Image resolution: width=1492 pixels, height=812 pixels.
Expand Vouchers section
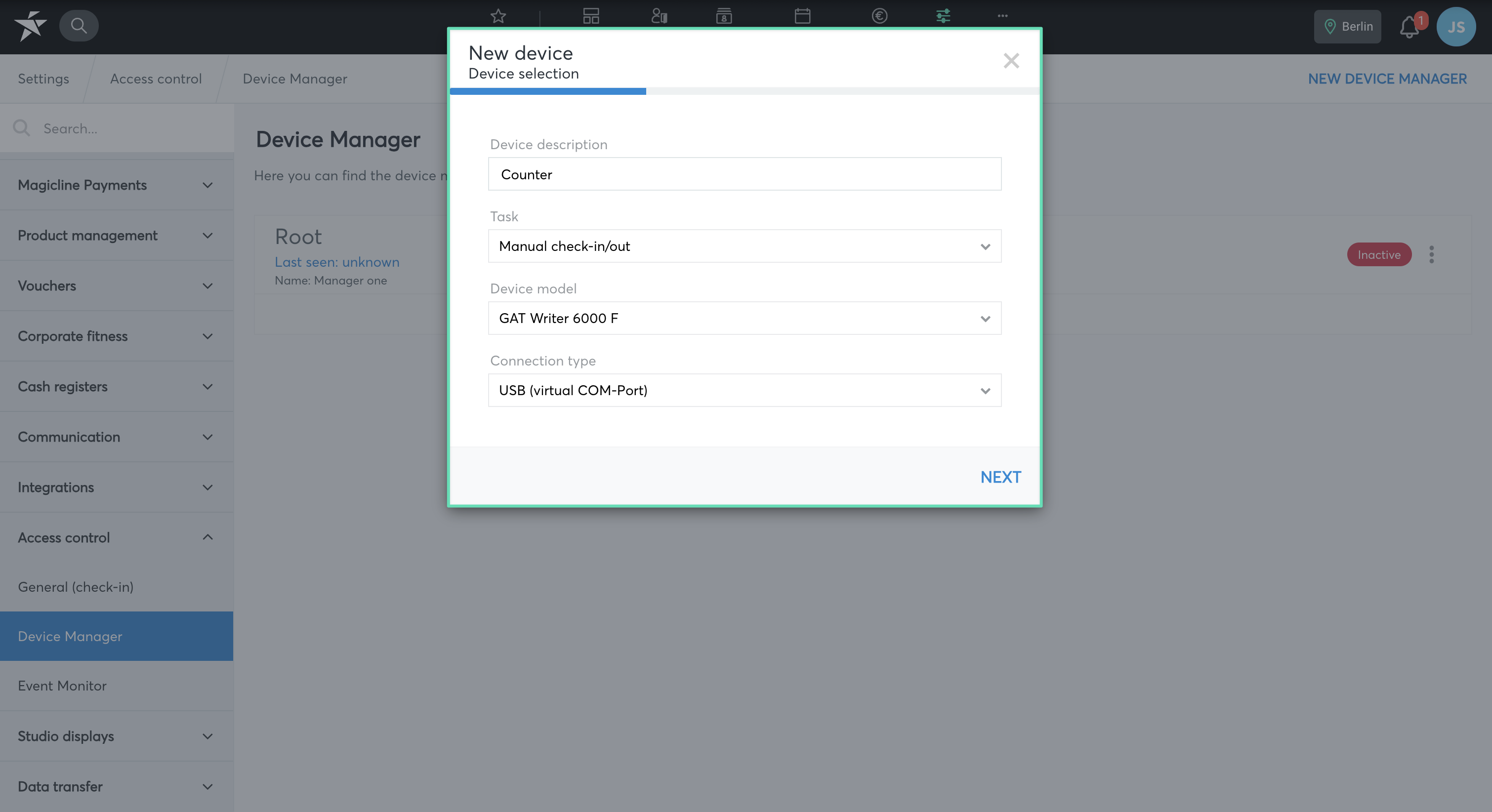tap(117, 286)
